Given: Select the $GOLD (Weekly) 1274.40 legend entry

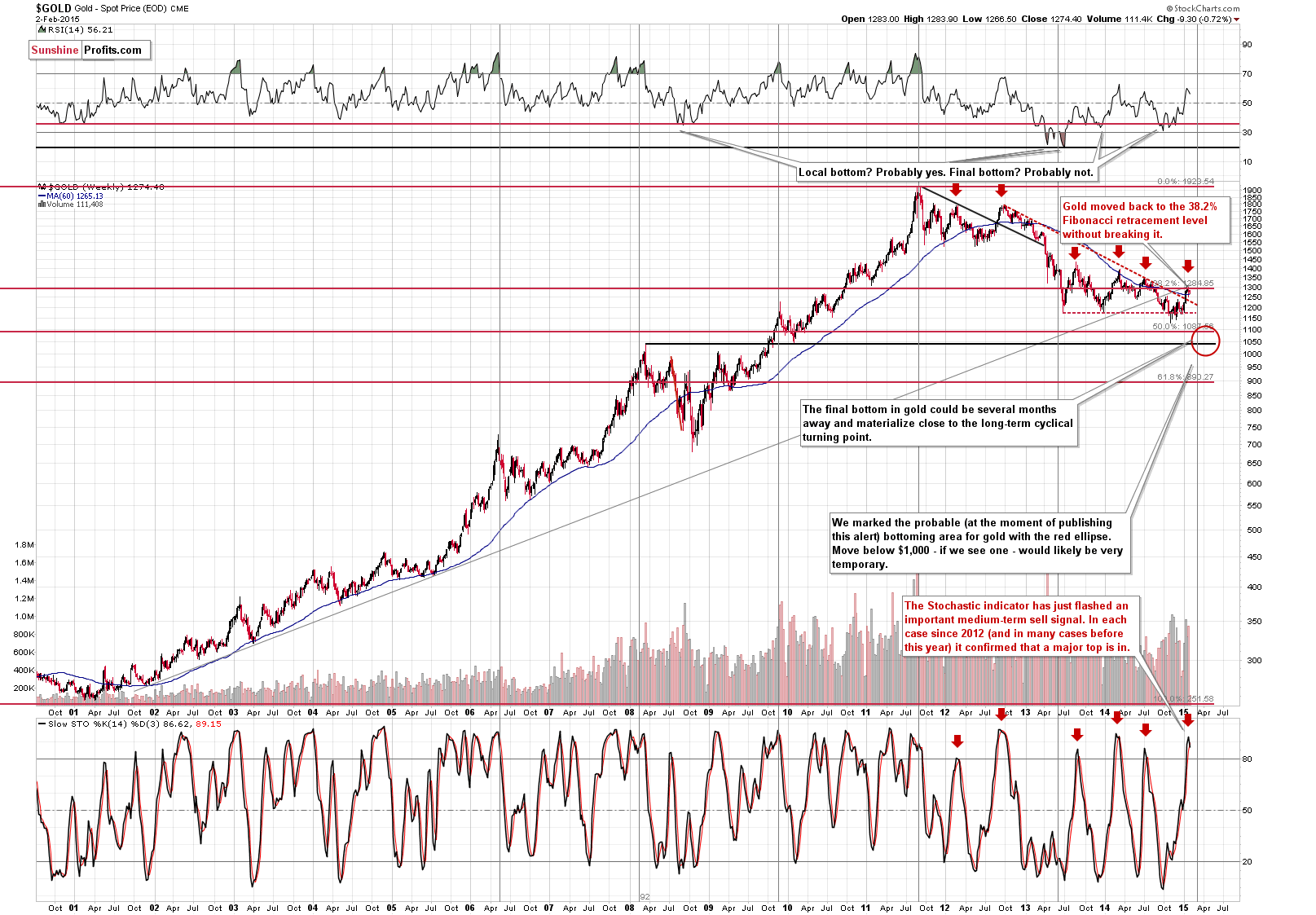Looking at the screenshot, I should pos(101,187).
